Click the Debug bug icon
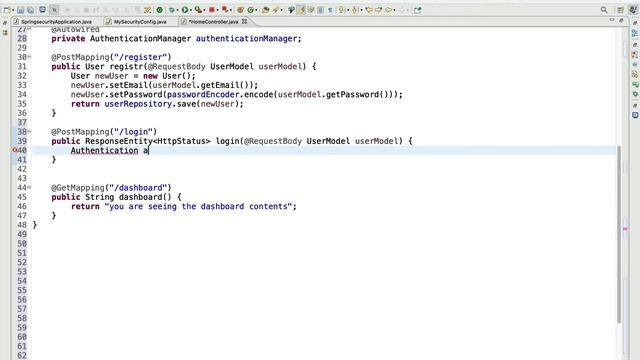This screenshot has height=360, width=640. (172, 10)
